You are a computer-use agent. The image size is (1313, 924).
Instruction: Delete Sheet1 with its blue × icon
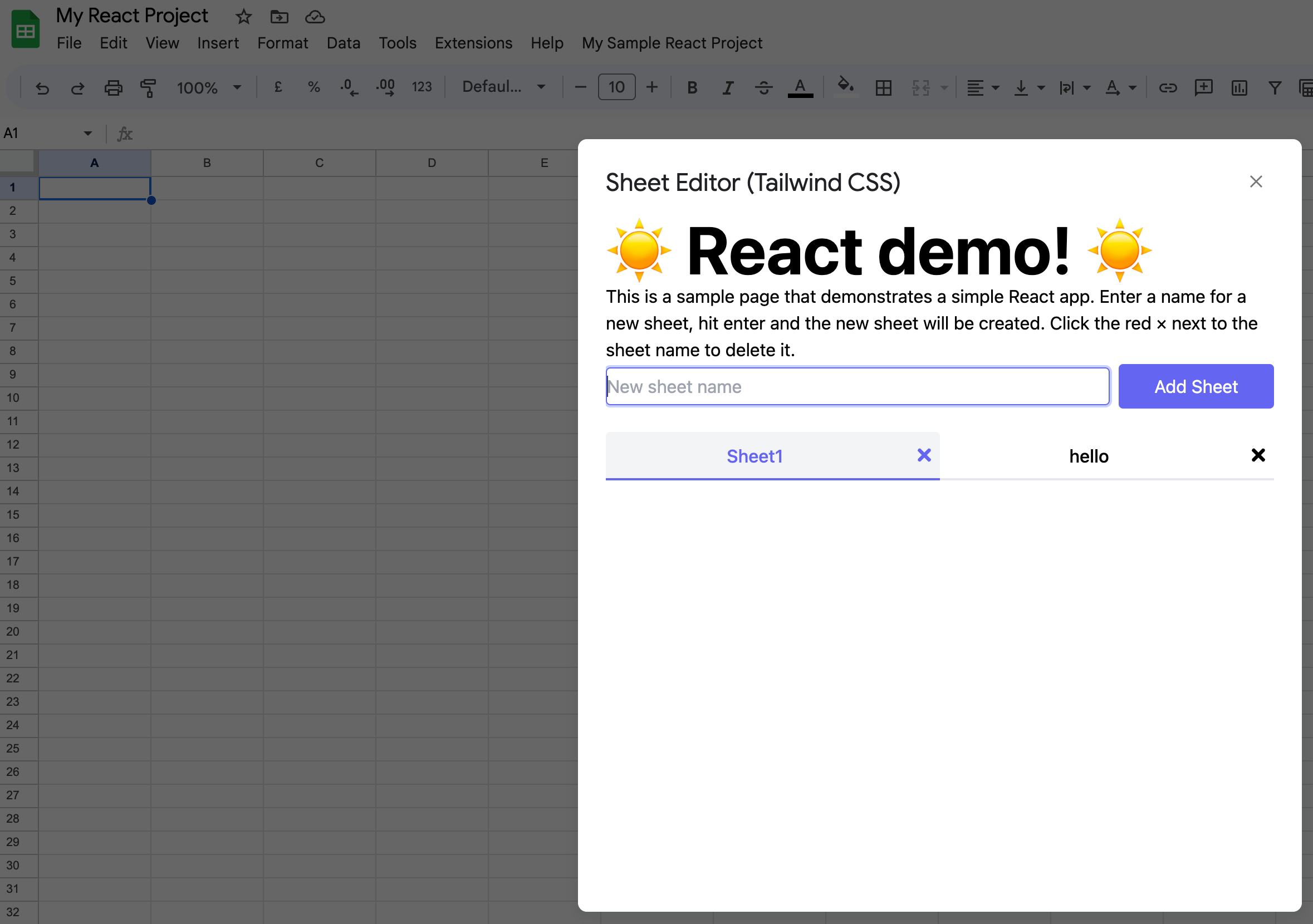tap(924, 455)
